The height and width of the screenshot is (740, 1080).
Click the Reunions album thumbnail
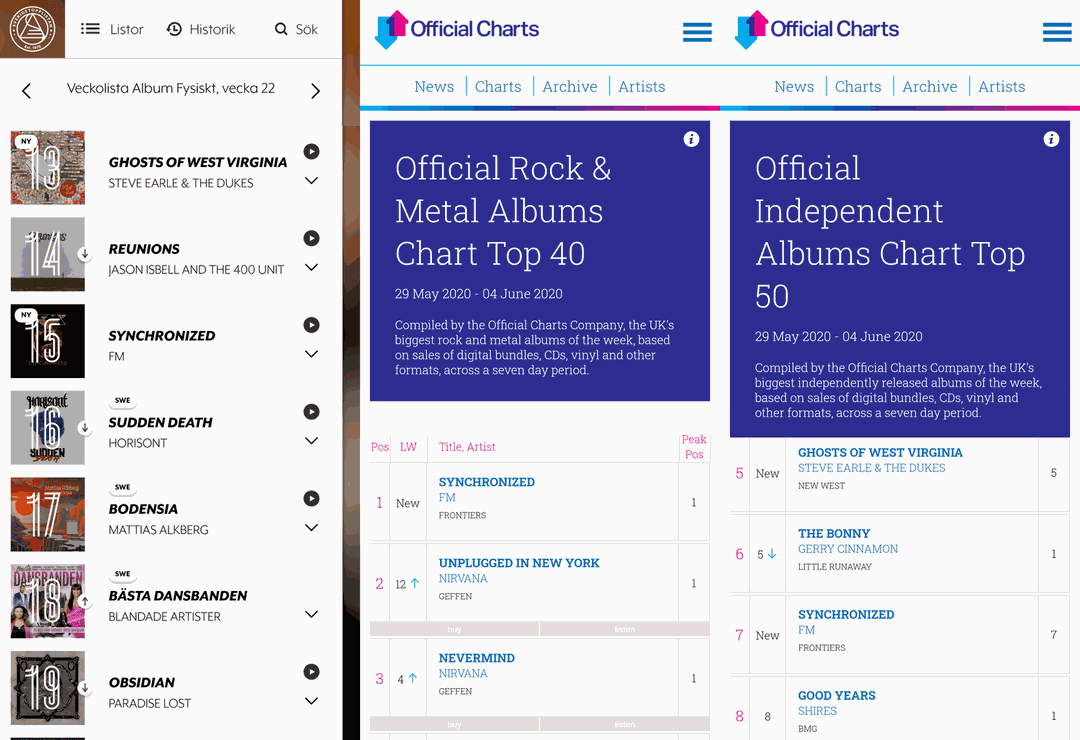click(47, 254)
